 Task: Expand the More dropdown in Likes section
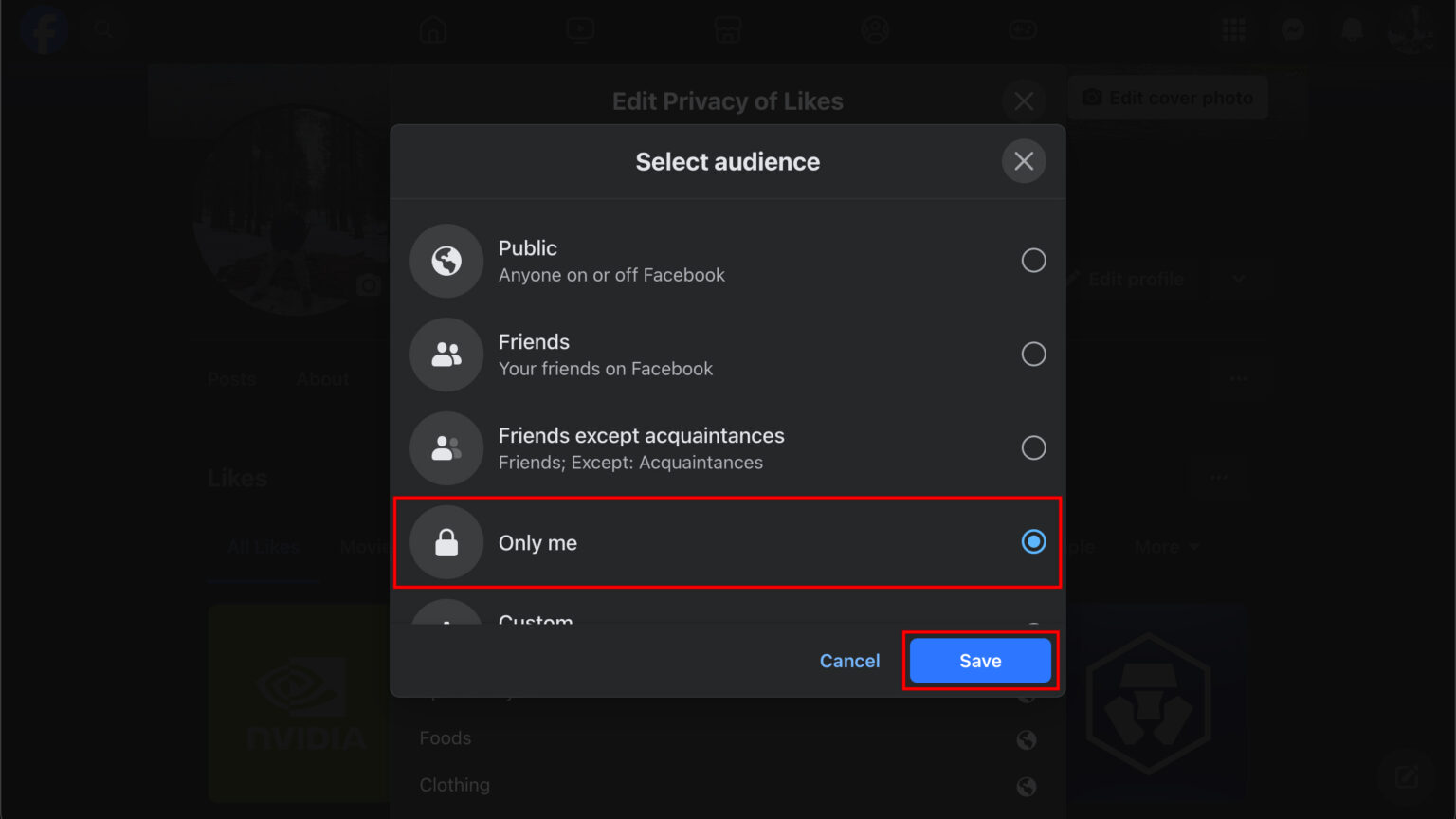(1166, 546)
